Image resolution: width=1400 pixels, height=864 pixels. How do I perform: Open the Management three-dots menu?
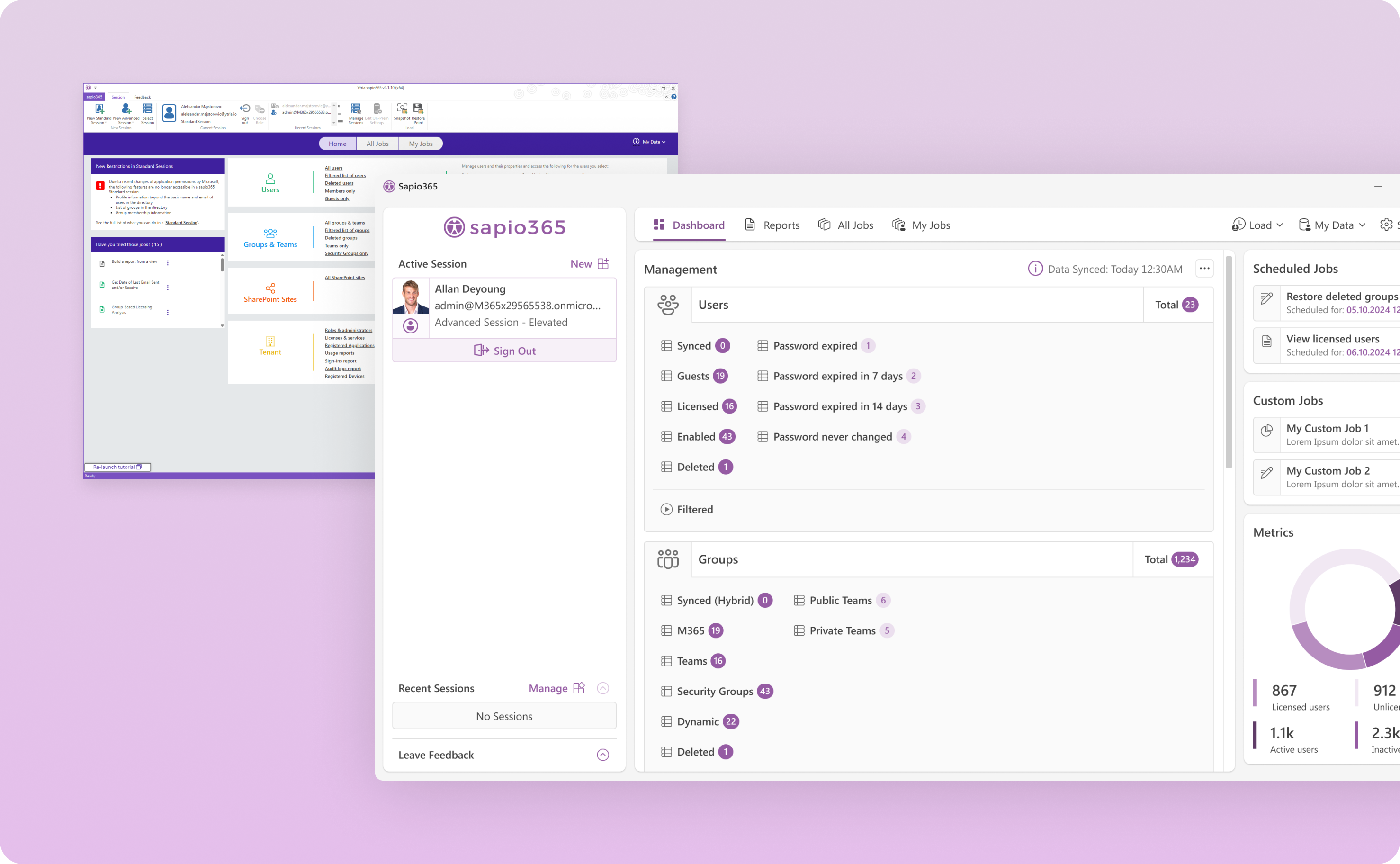point(1204,269)
